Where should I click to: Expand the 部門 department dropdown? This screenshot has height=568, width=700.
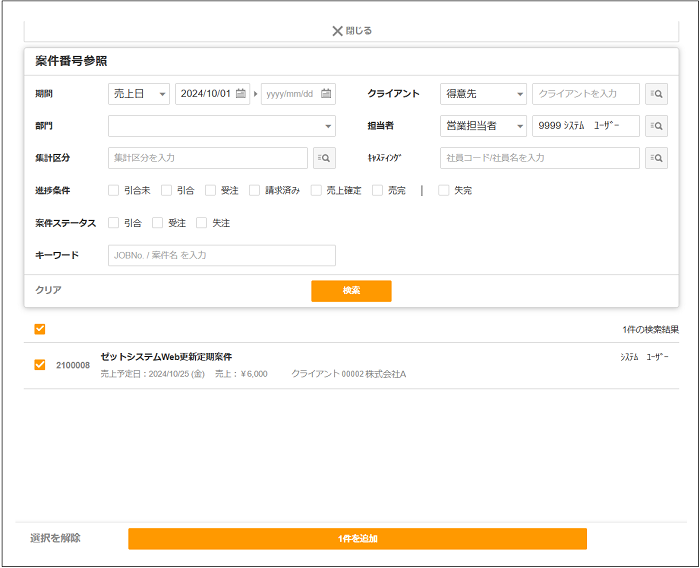(x=222, y=126)
